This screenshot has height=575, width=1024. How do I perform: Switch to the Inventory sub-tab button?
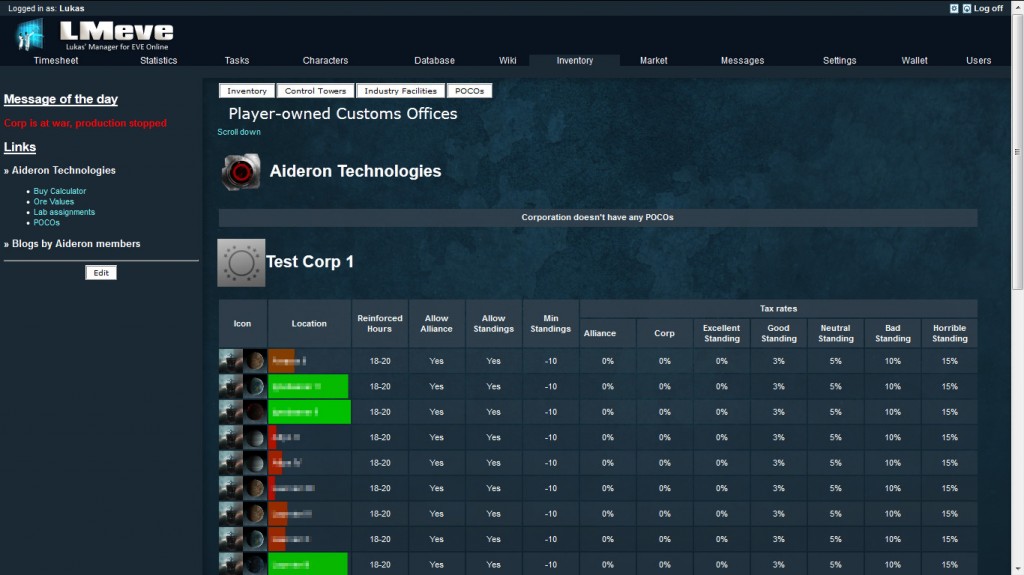pyautogui.click(x=247, y=91)
